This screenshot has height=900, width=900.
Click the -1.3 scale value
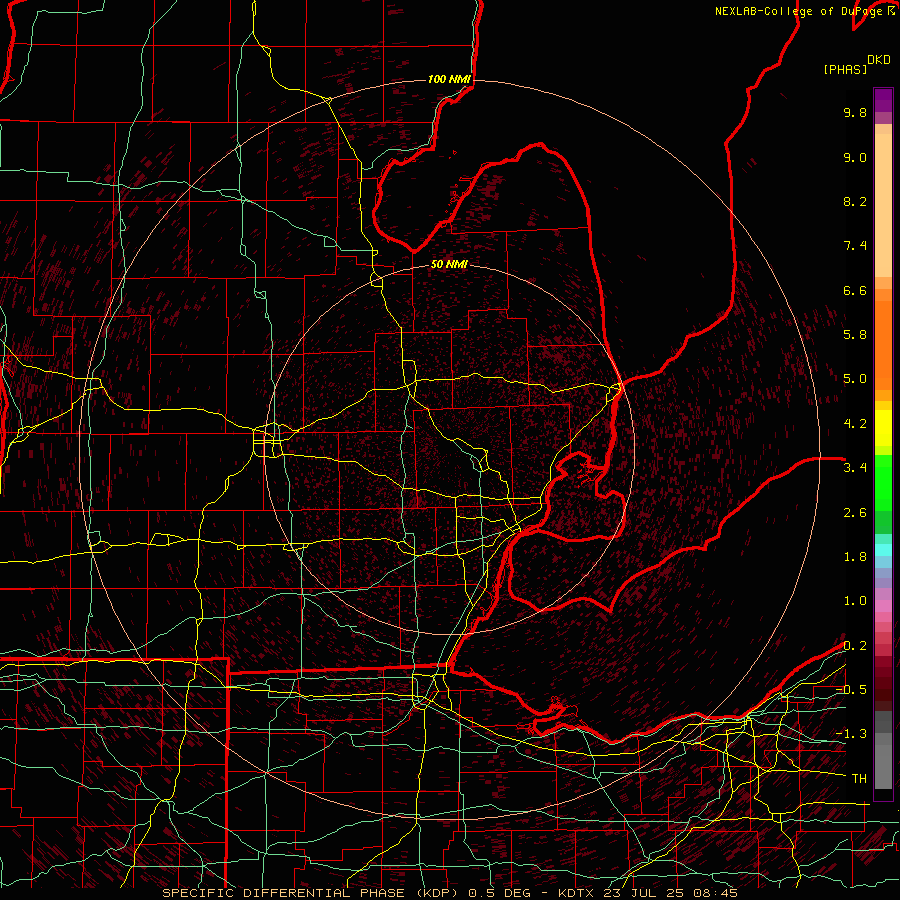[x=851, y=734]
